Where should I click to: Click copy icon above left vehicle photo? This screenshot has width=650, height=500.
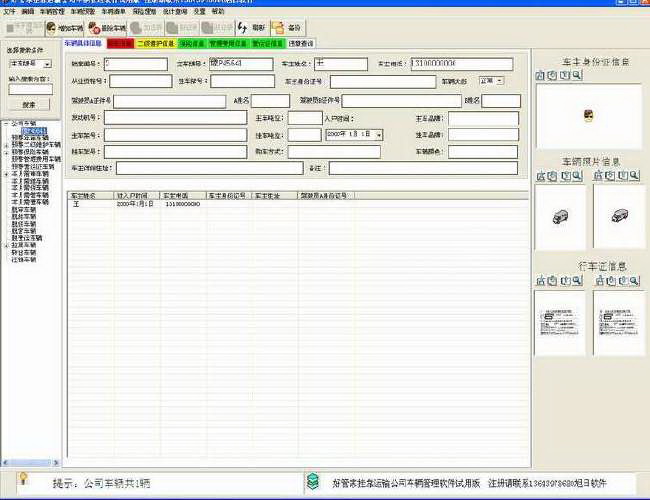[x=553, y=176]
